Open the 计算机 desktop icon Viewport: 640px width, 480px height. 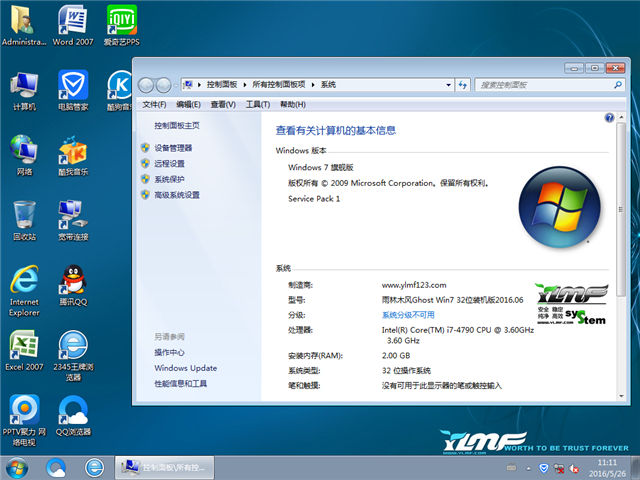pyautogui.click(x=24, y=91)
